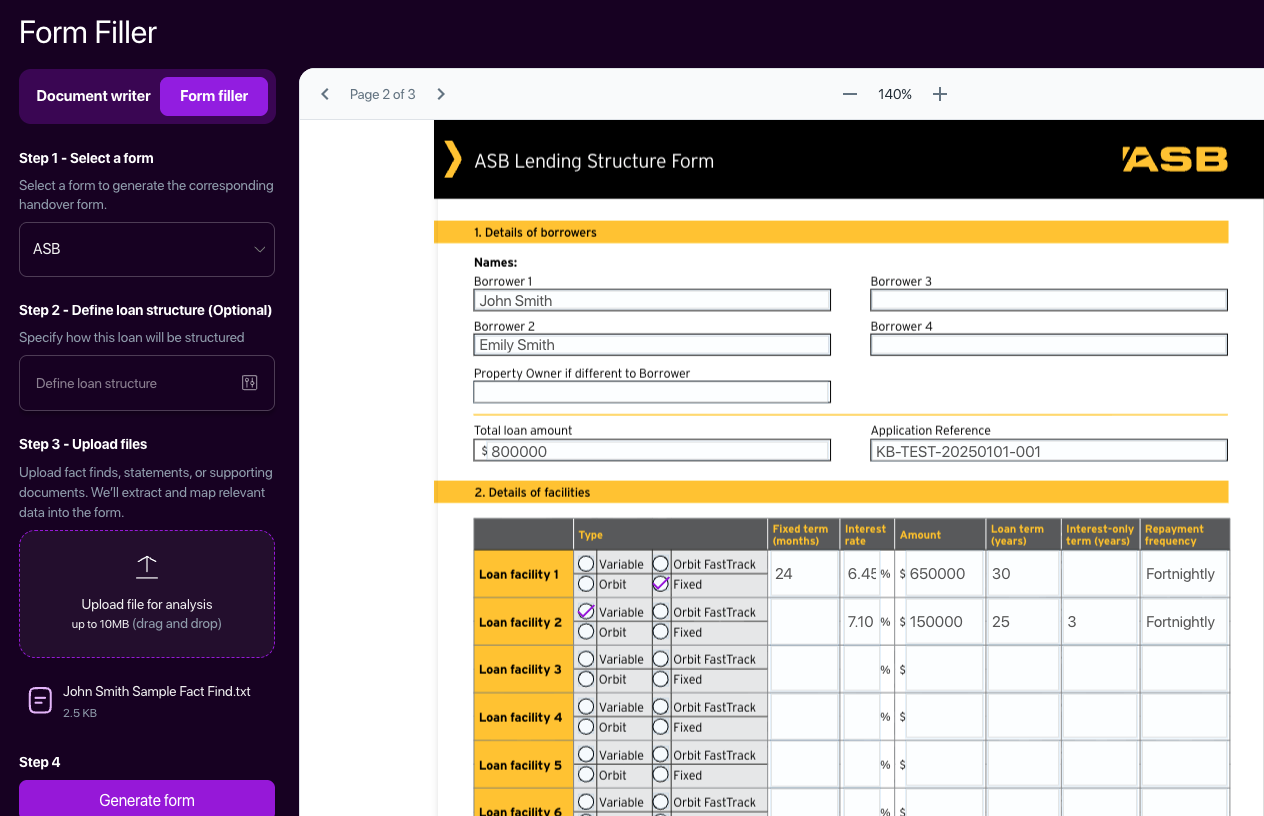This screenshot has height=816, width=1264.
Task: Click Repayment frequency for Loan facility 1
Action: pyautogui.click(x=1184, y=574)
